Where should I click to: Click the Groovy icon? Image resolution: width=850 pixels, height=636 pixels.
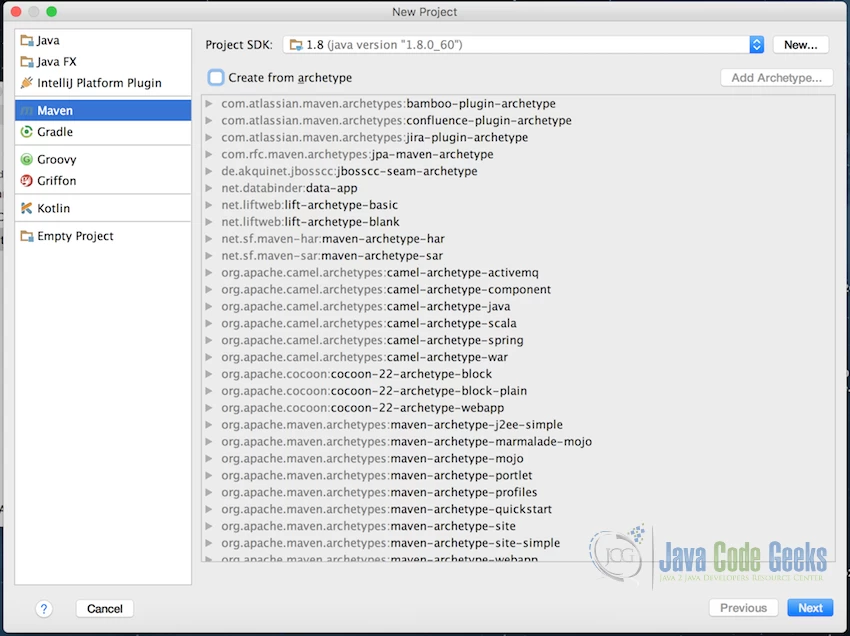click(x=27, y=159)
